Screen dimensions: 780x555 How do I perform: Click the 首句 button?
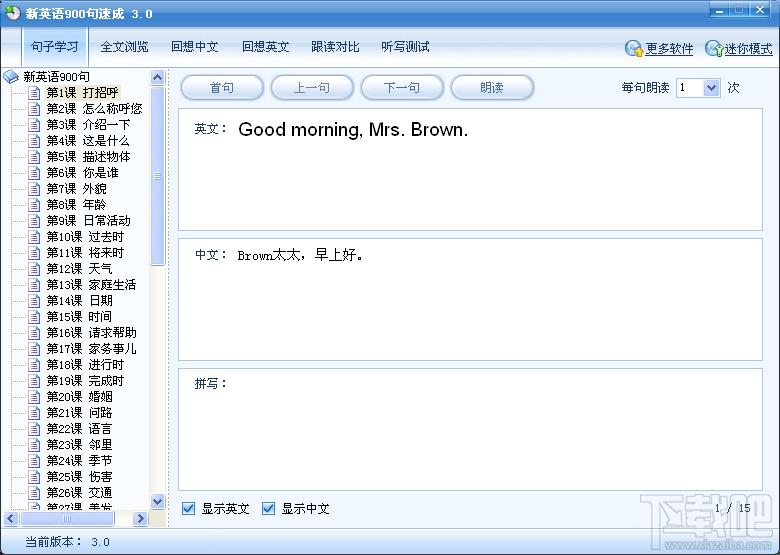click(x=222, y=88)
